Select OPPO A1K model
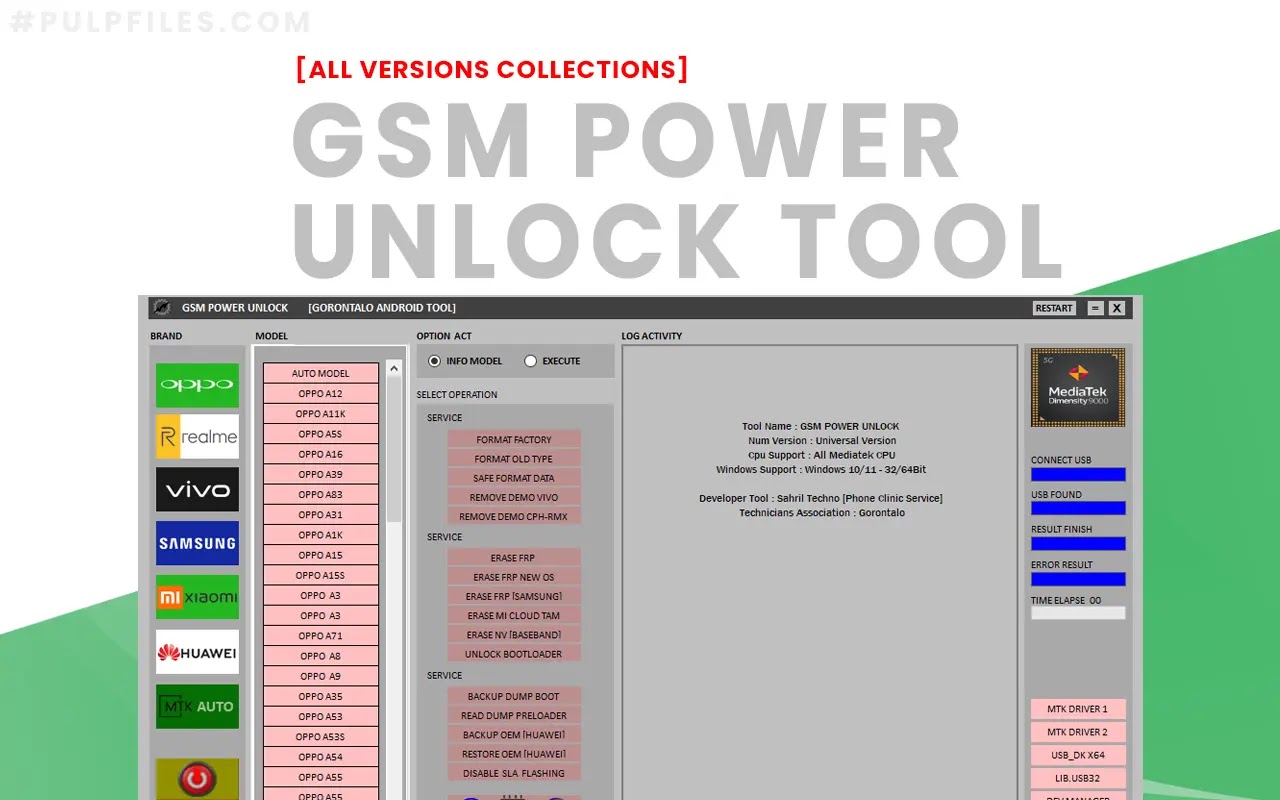The image size is (1280, 800). [x=321, y=535]
